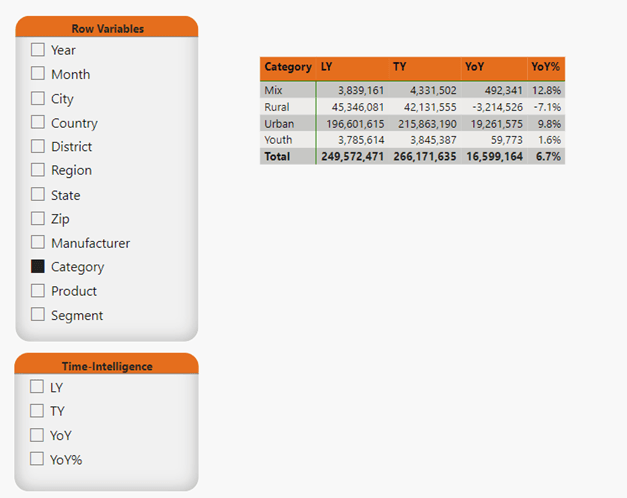Click the Row Variables slicer header
This screenshot has height=498, width=627.
107,29
